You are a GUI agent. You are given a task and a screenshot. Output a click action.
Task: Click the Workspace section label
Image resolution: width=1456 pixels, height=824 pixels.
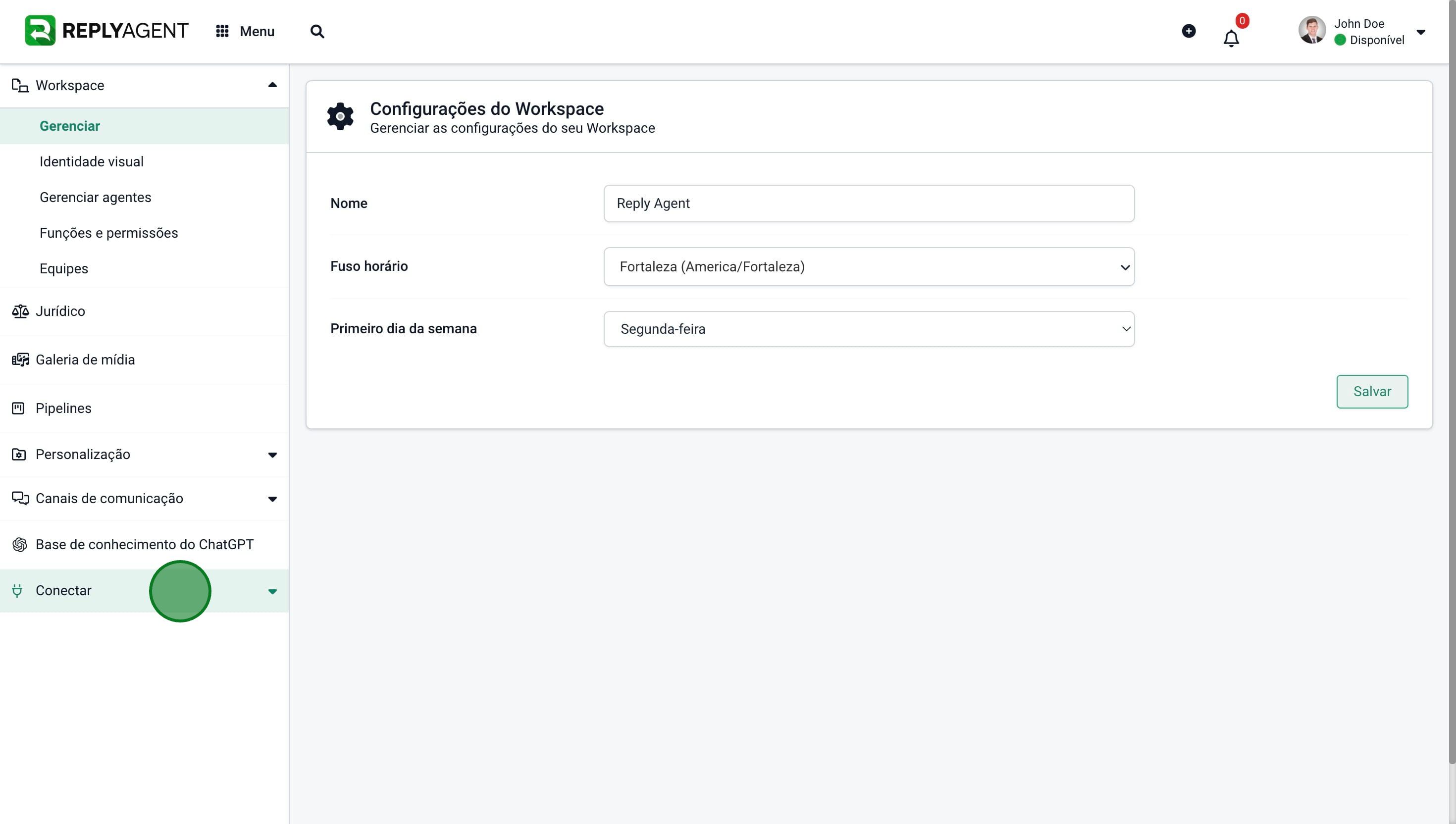[x=70, y=86]
